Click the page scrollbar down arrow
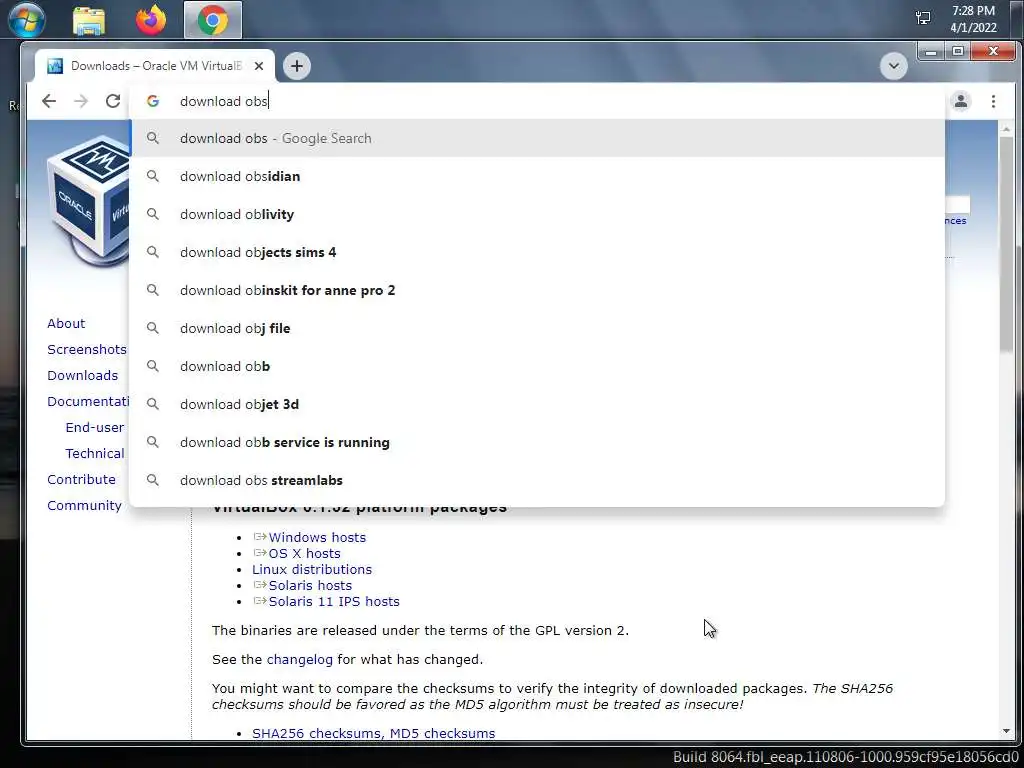The image size is (1024, 768). point(1006,732)
